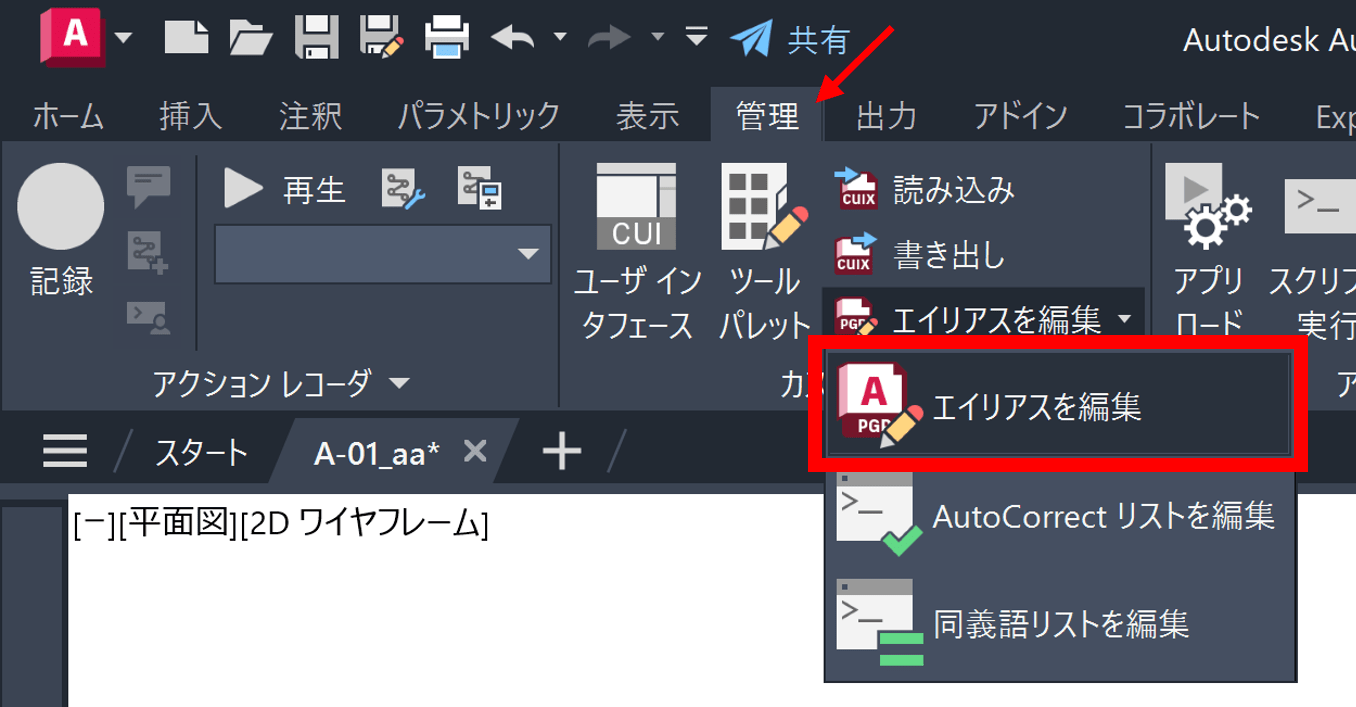
Task: Close the A-01_aa drawing tab
Action: tap(476, 452)
